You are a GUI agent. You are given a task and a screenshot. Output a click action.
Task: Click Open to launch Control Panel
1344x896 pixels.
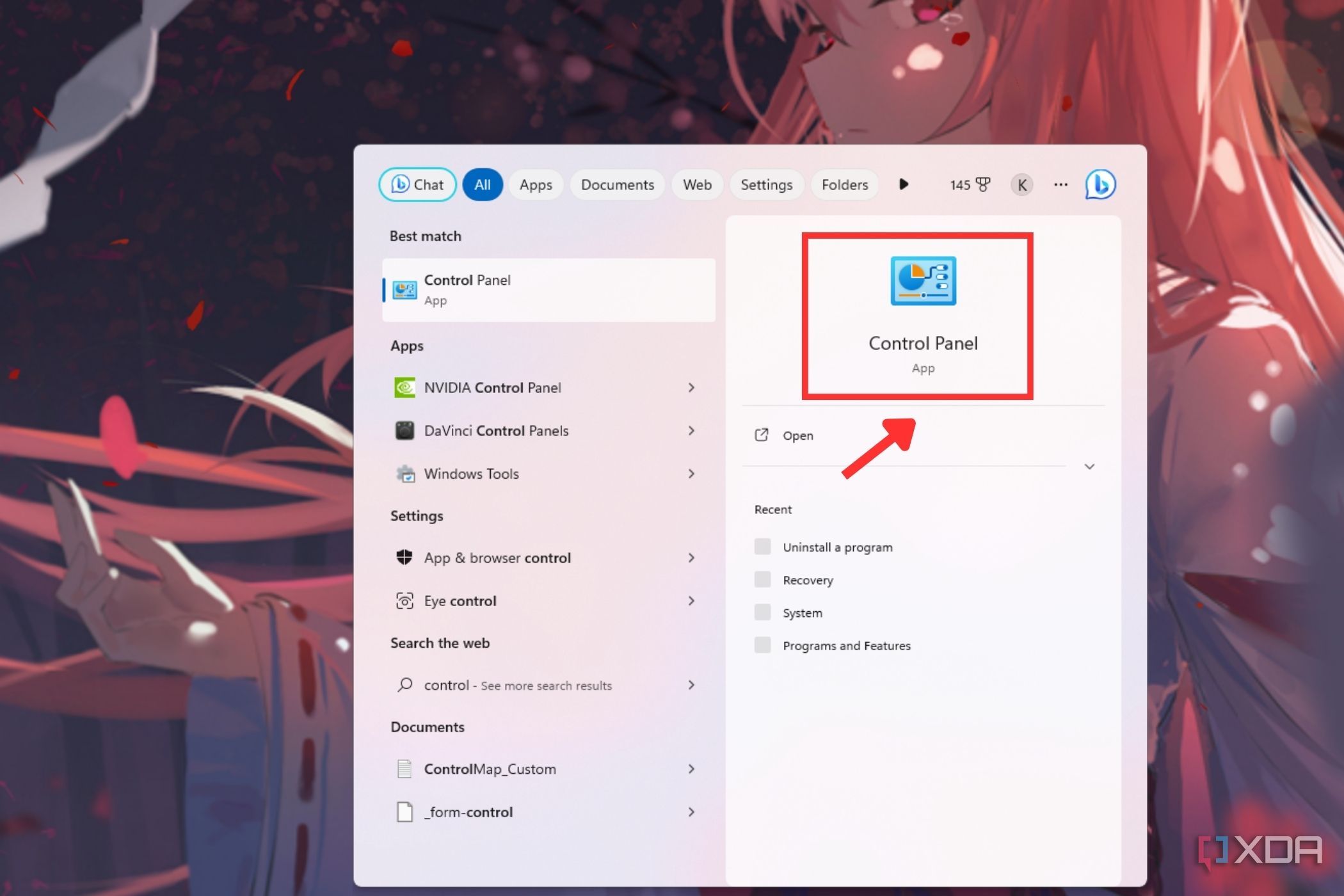(797, 435)
